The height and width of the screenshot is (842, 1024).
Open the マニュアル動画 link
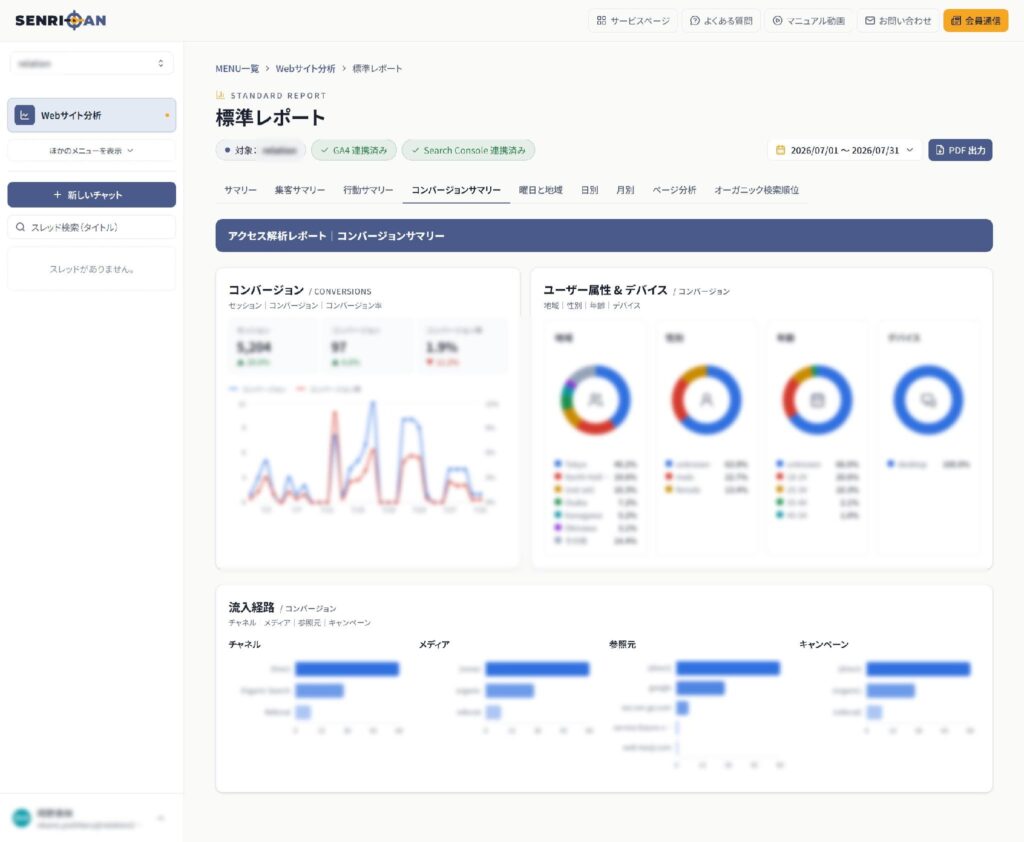click(808, 21)
